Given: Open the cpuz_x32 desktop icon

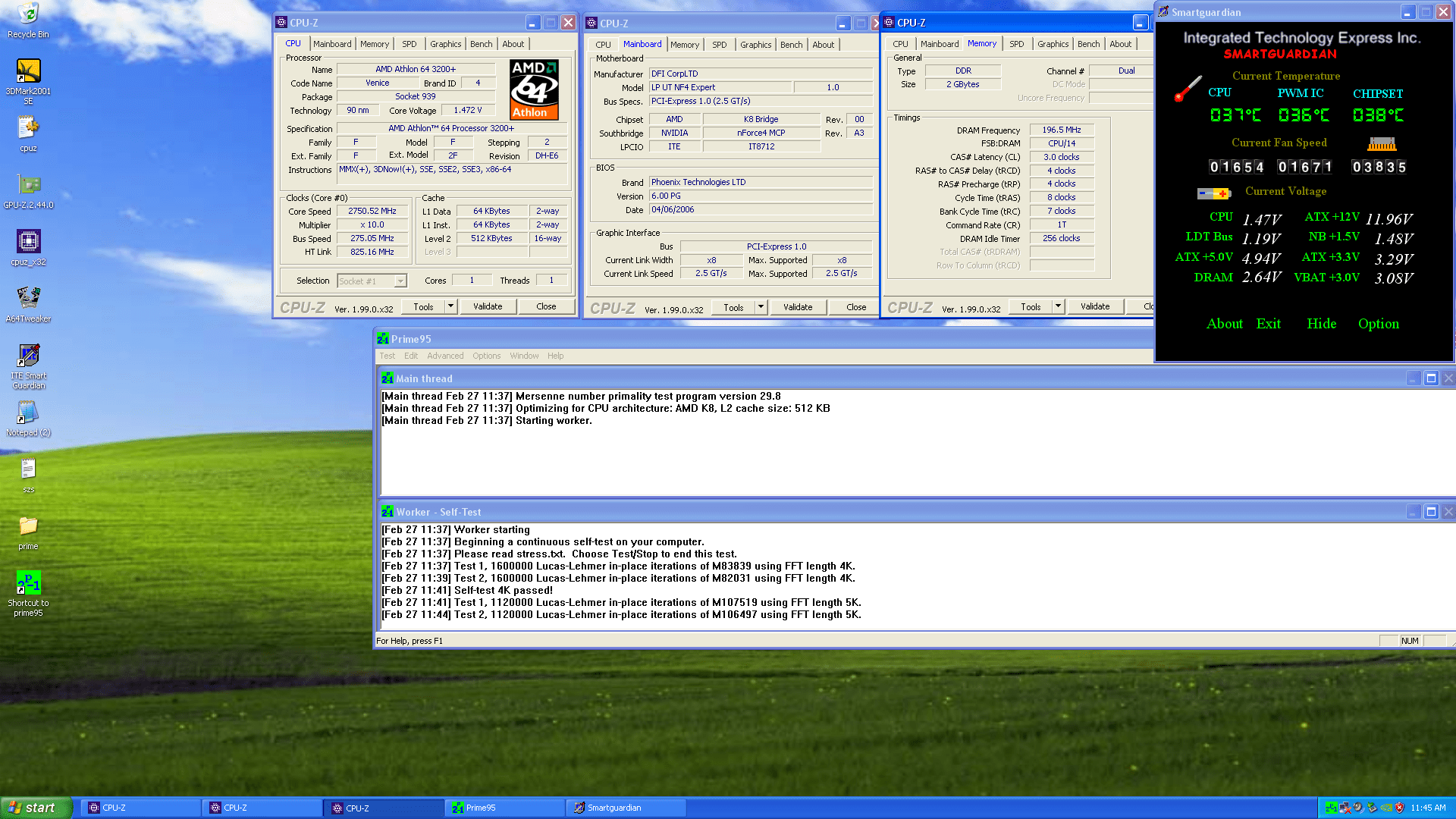Looking at the screenshot, I should [28, 242].
